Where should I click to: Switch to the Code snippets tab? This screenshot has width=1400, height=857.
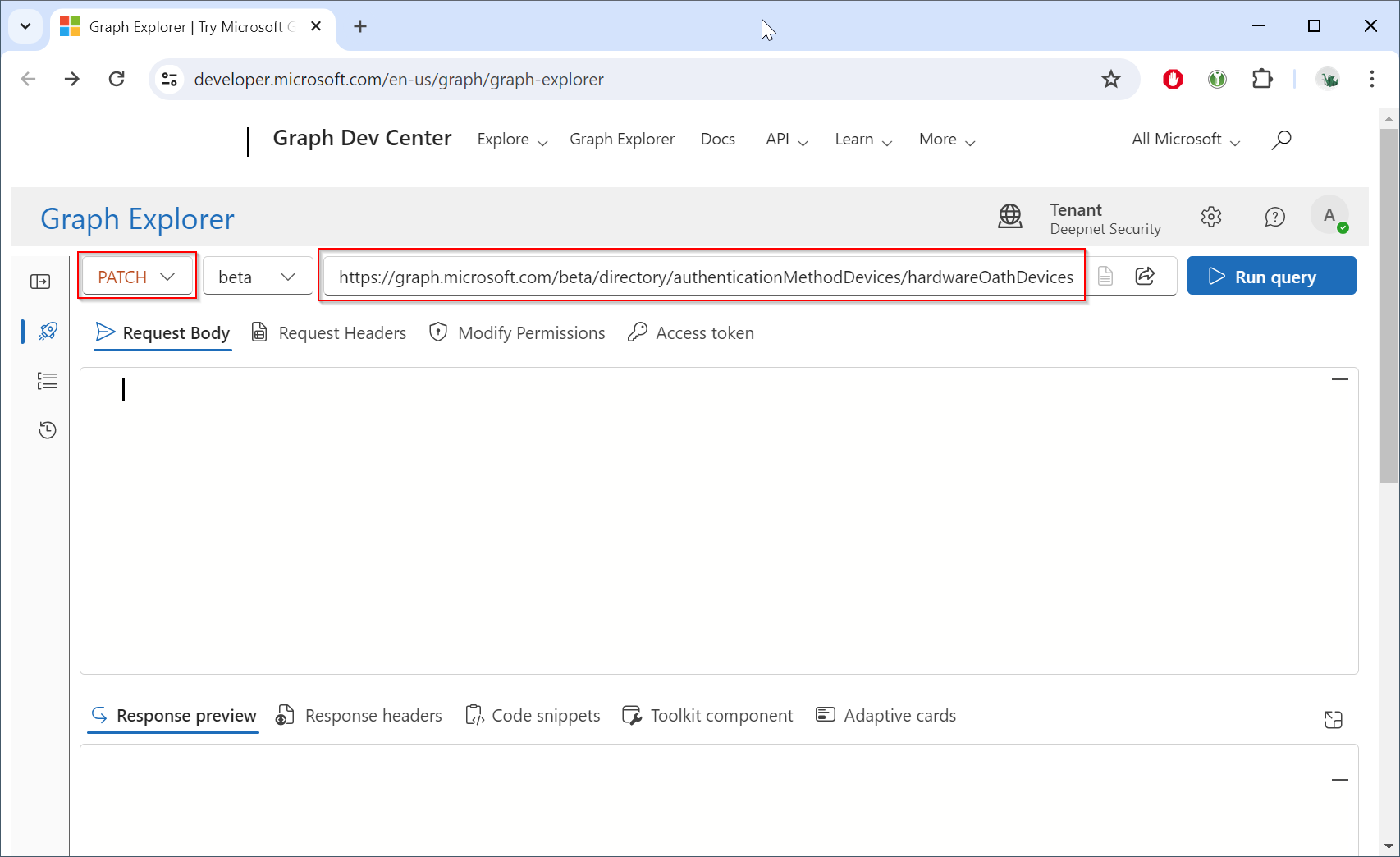tap(533, 716)
